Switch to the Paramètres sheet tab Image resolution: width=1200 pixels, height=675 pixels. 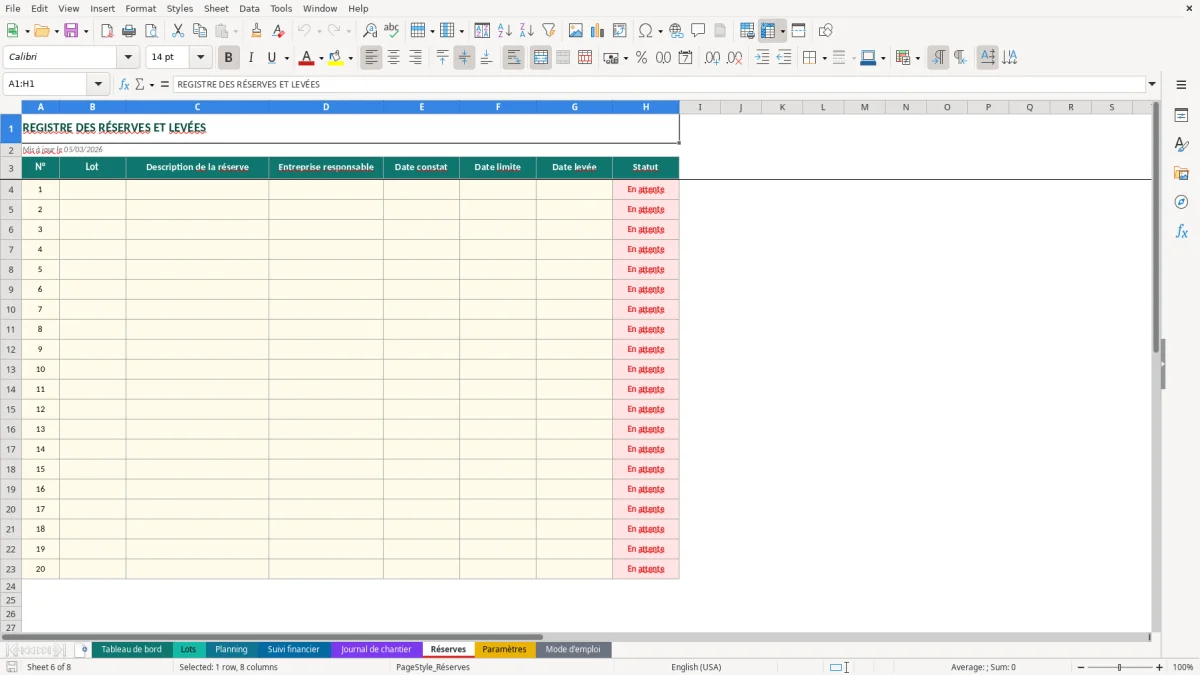(504, 649)
